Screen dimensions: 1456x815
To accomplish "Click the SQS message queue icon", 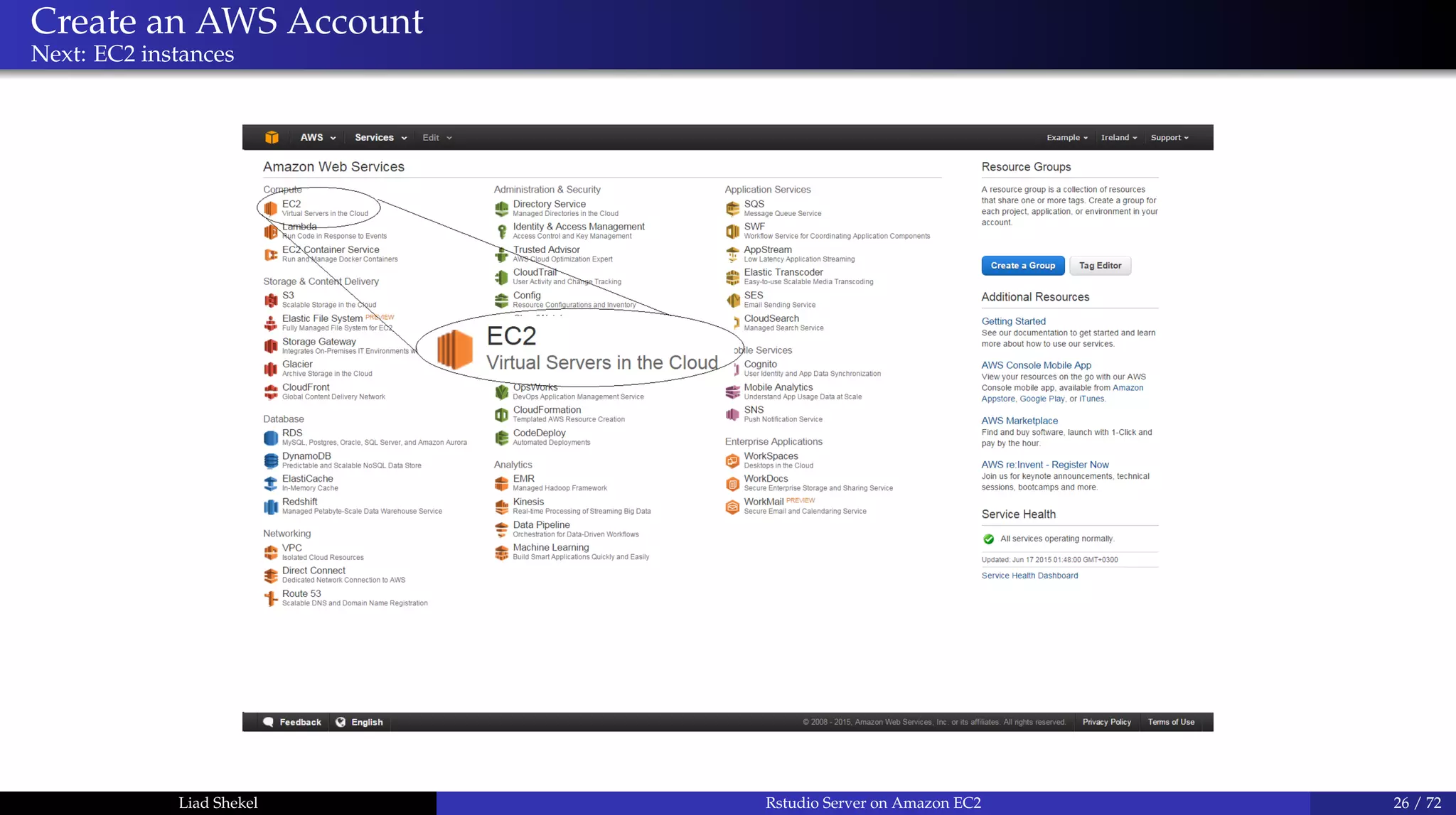I will point(732,208).
